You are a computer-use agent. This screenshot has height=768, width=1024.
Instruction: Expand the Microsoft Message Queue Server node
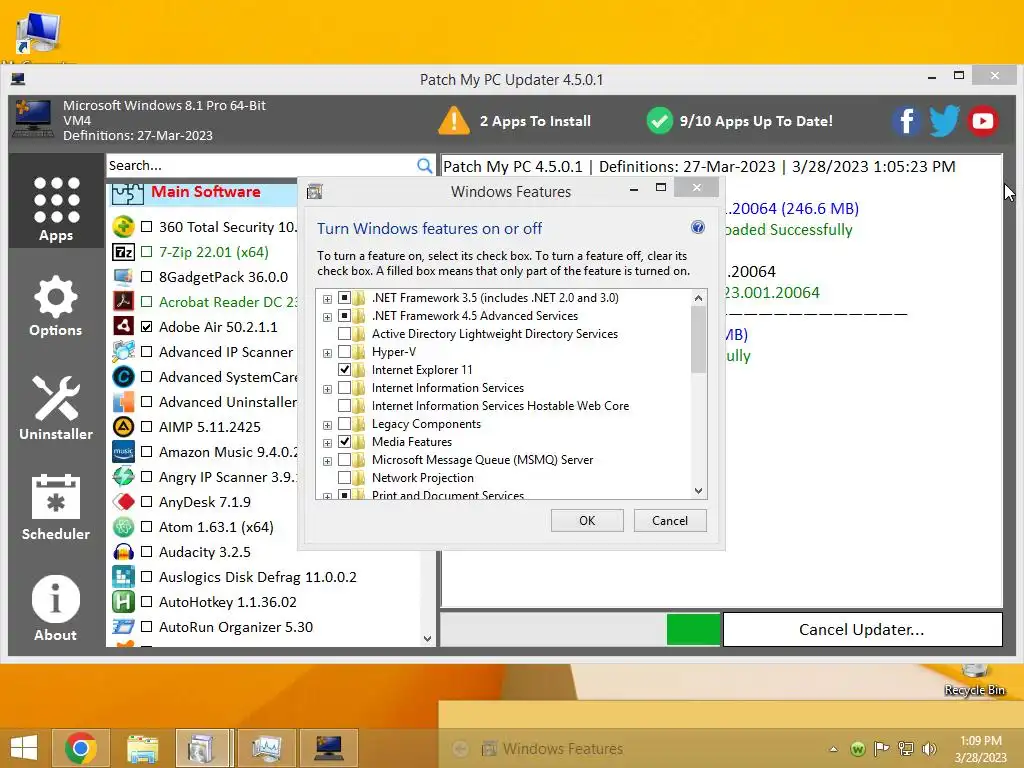(x=327, y=461)
